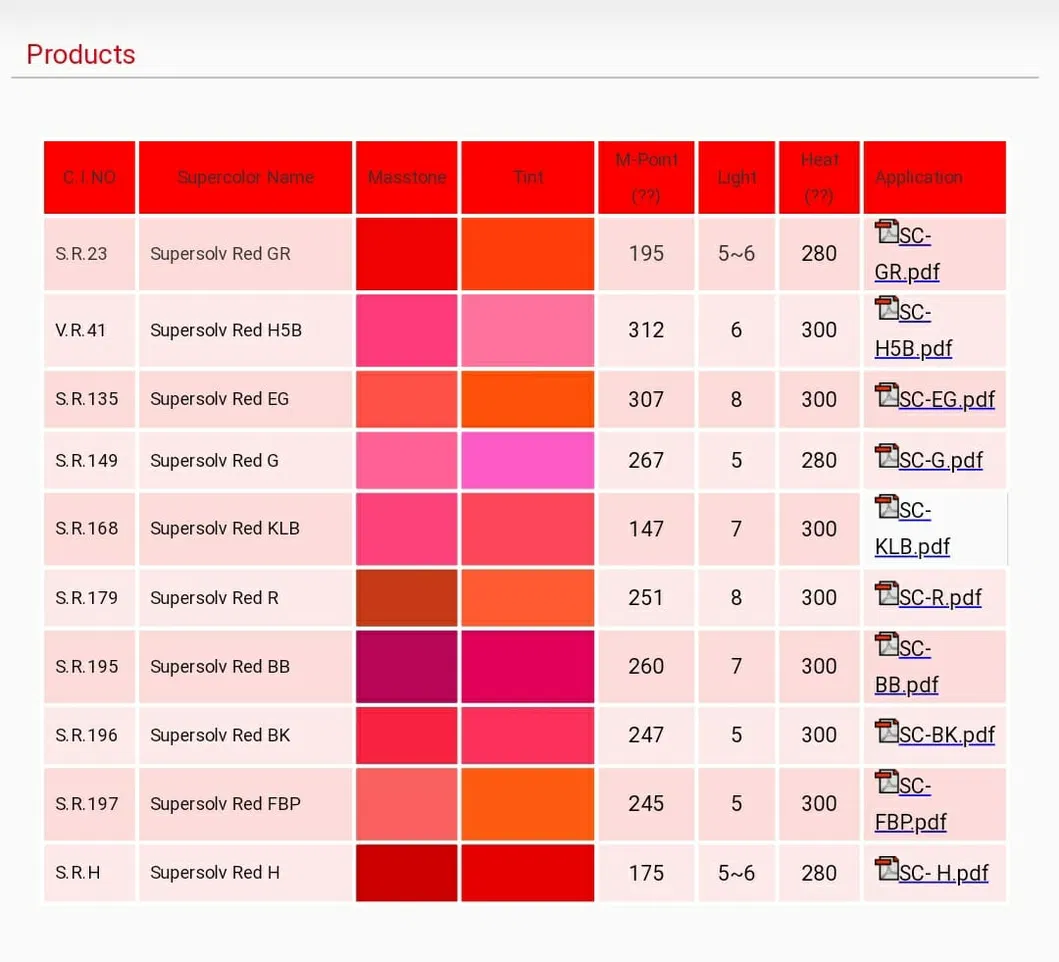The width and height of the screenshot is (1059, 962).
Task: Click the PDF icon beside SC-GR.pdf
Action: point(886,232)
